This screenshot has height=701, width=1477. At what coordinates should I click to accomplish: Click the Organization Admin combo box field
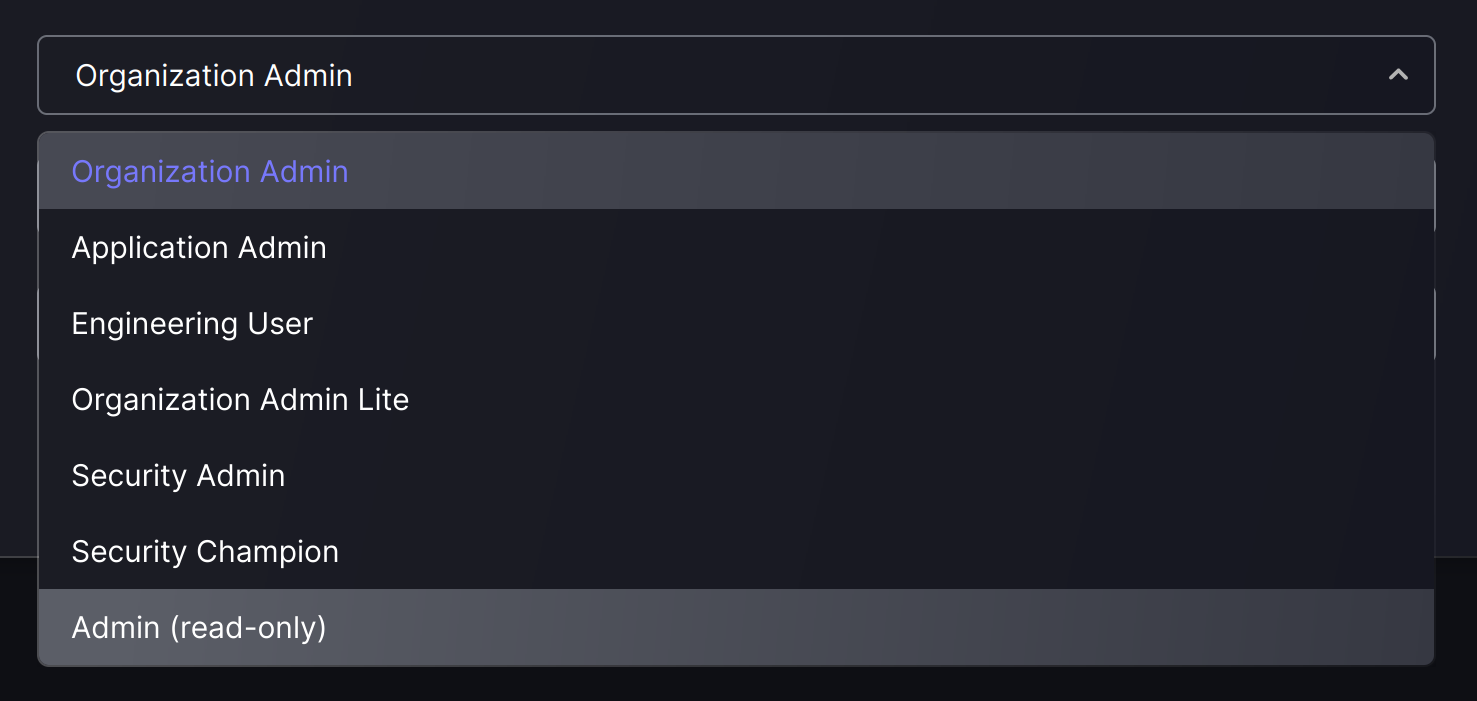(736, 75)
